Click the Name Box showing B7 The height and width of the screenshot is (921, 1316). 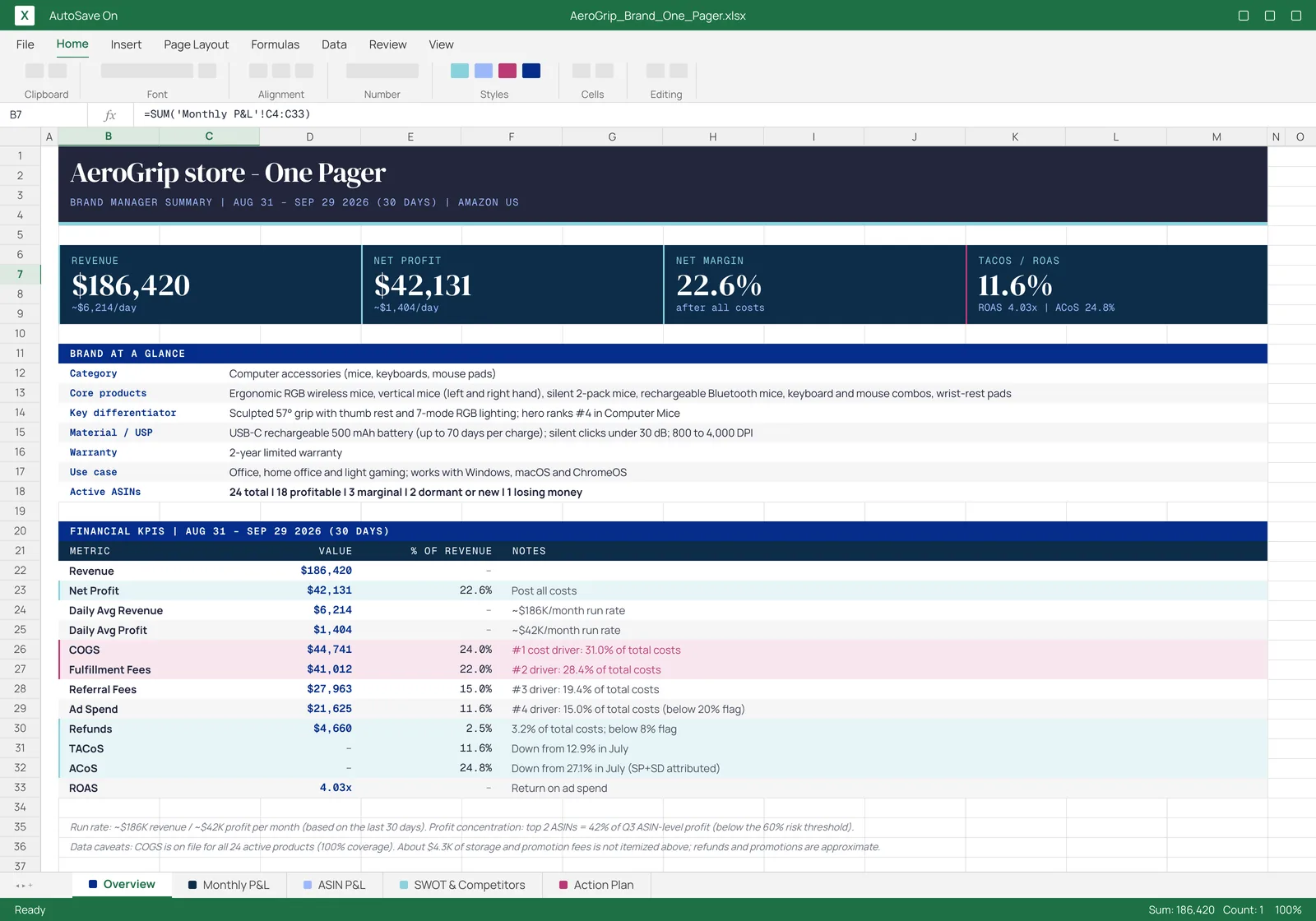tap(44, 115)
